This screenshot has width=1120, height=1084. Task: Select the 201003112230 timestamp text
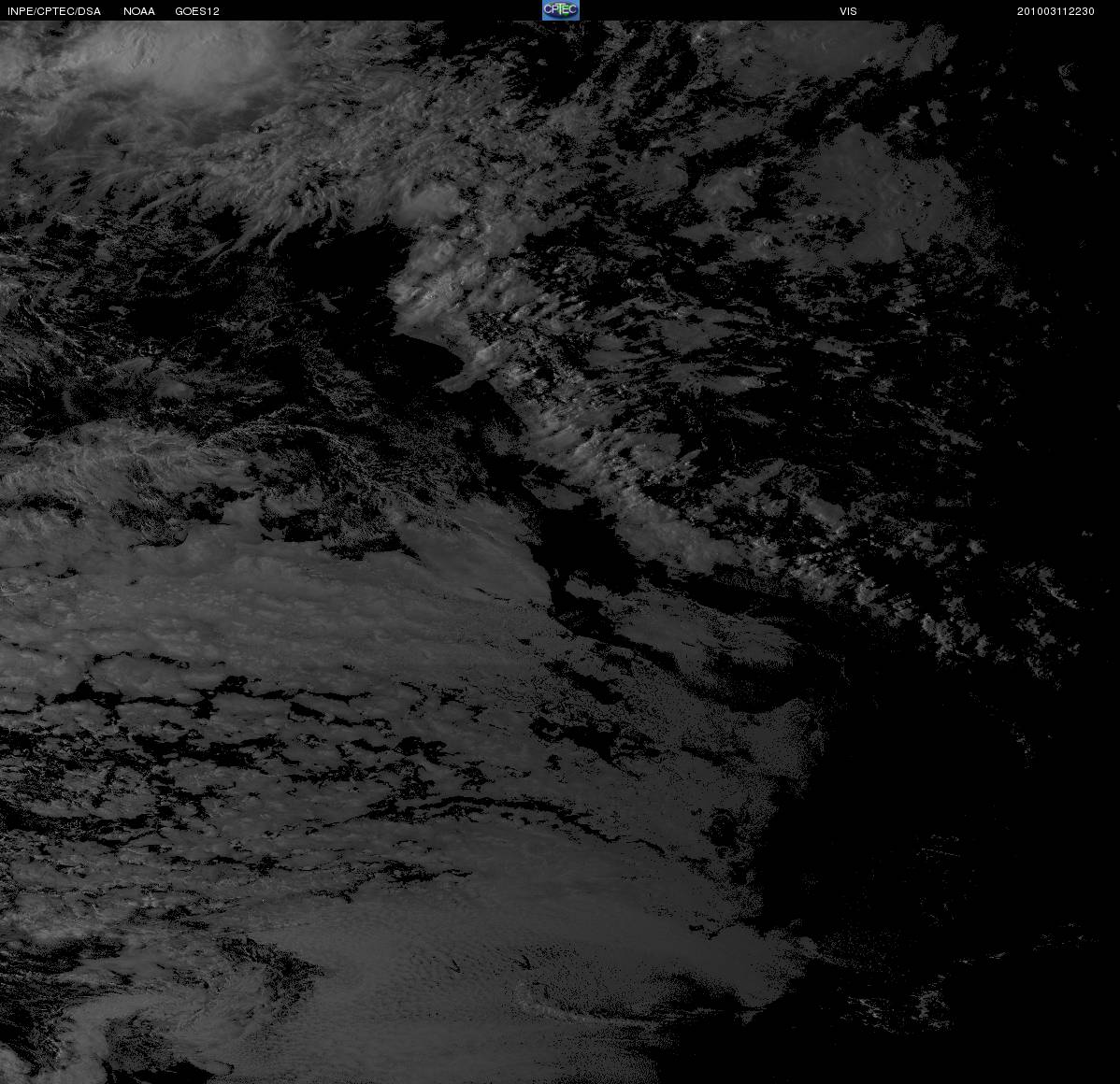[x=1055, y=11]
